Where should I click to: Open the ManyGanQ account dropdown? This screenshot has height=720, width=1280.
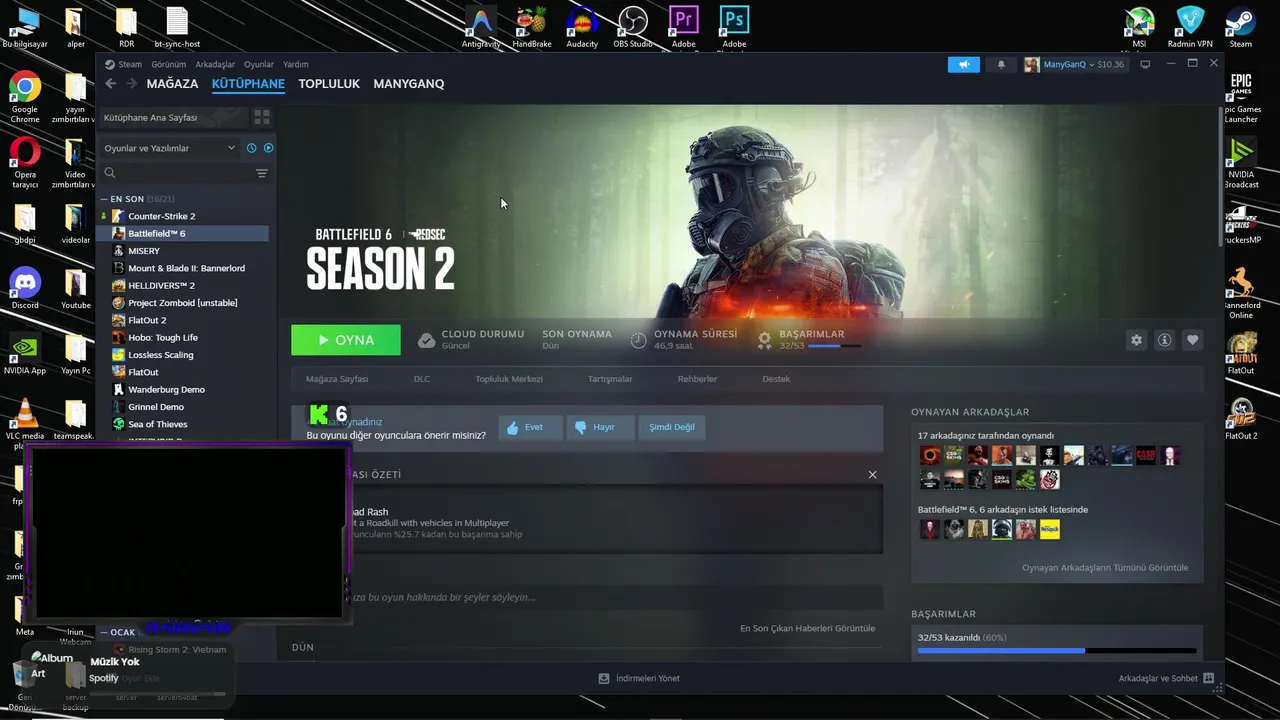[x=1074, y=64]
